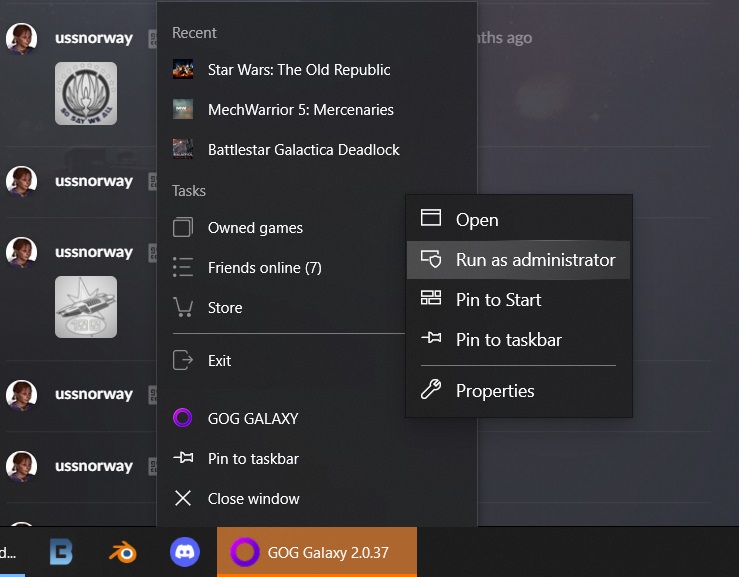
Task: Choose Pin to Start
Action: [518, 300]
